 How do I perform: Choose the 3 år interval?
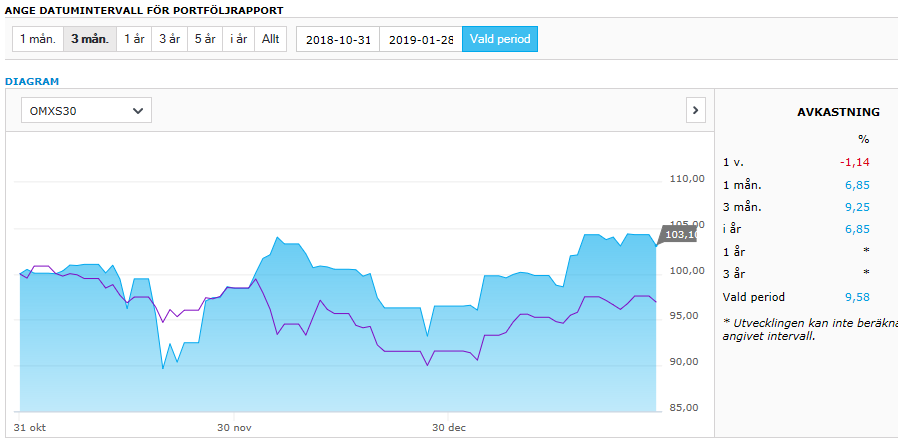[x=170, y=40]
